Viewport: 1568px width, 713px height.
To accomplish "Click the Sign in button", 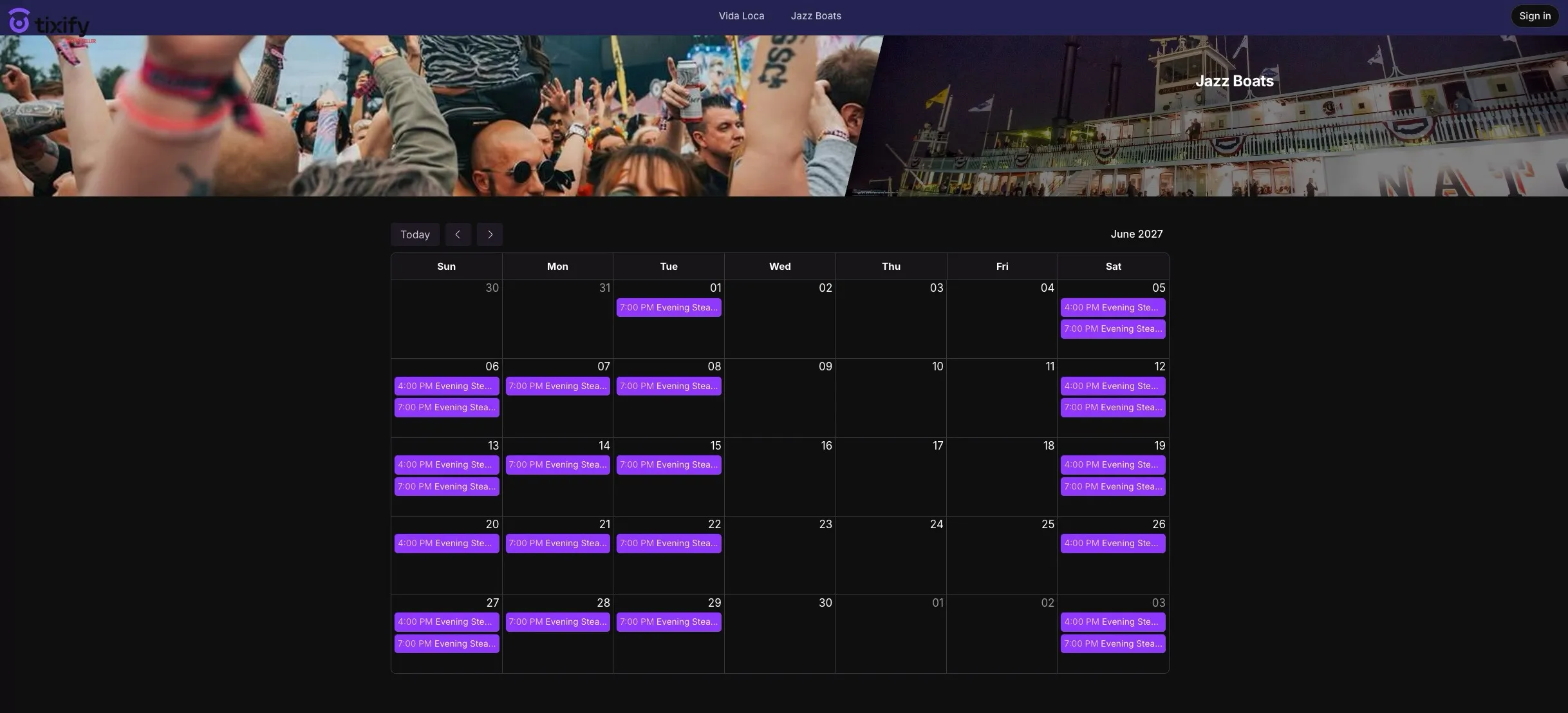I will pos(1535,16).
